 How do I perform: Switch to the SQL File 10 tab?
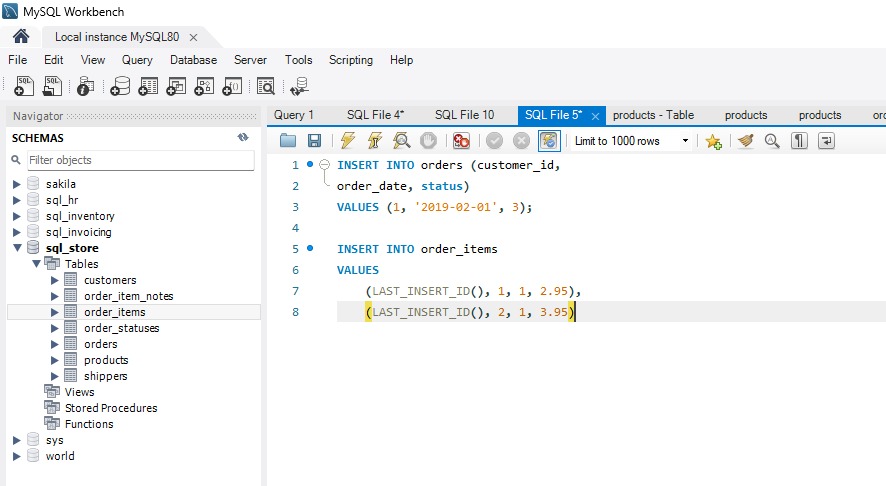(464, 115)
